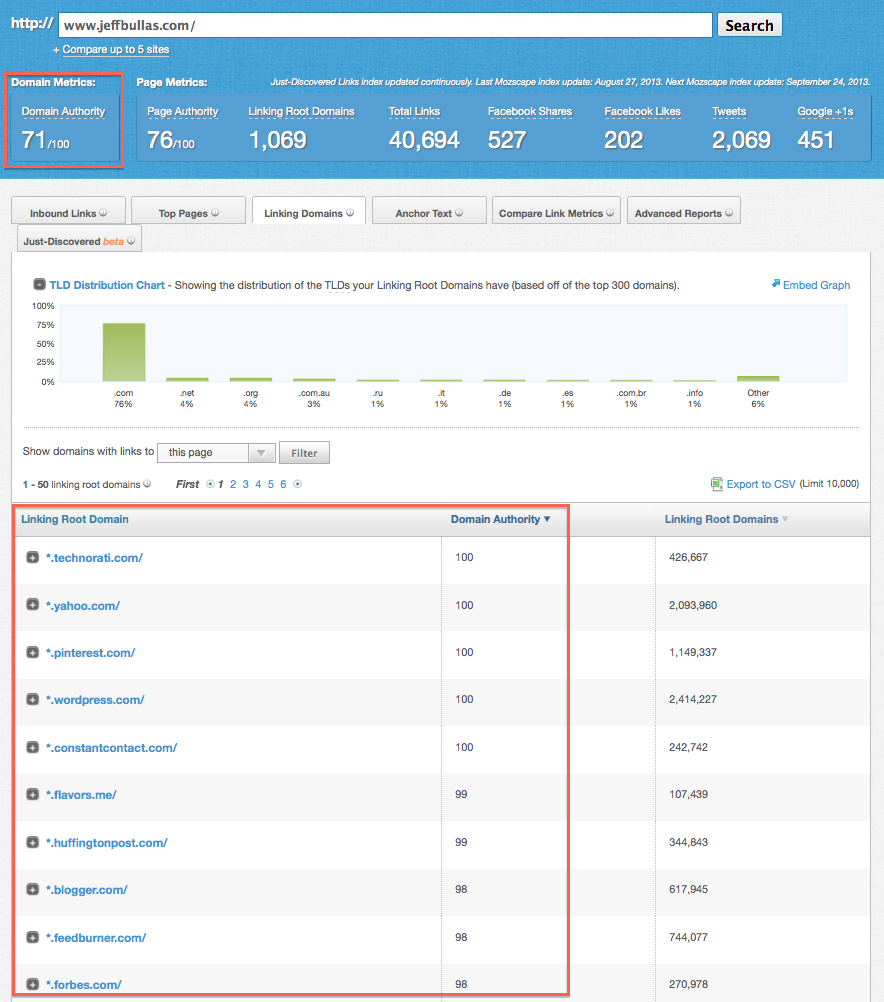Open the Just-Discovered beta tab
This screenshot has width=884, height=1002.
pos(79,238)
